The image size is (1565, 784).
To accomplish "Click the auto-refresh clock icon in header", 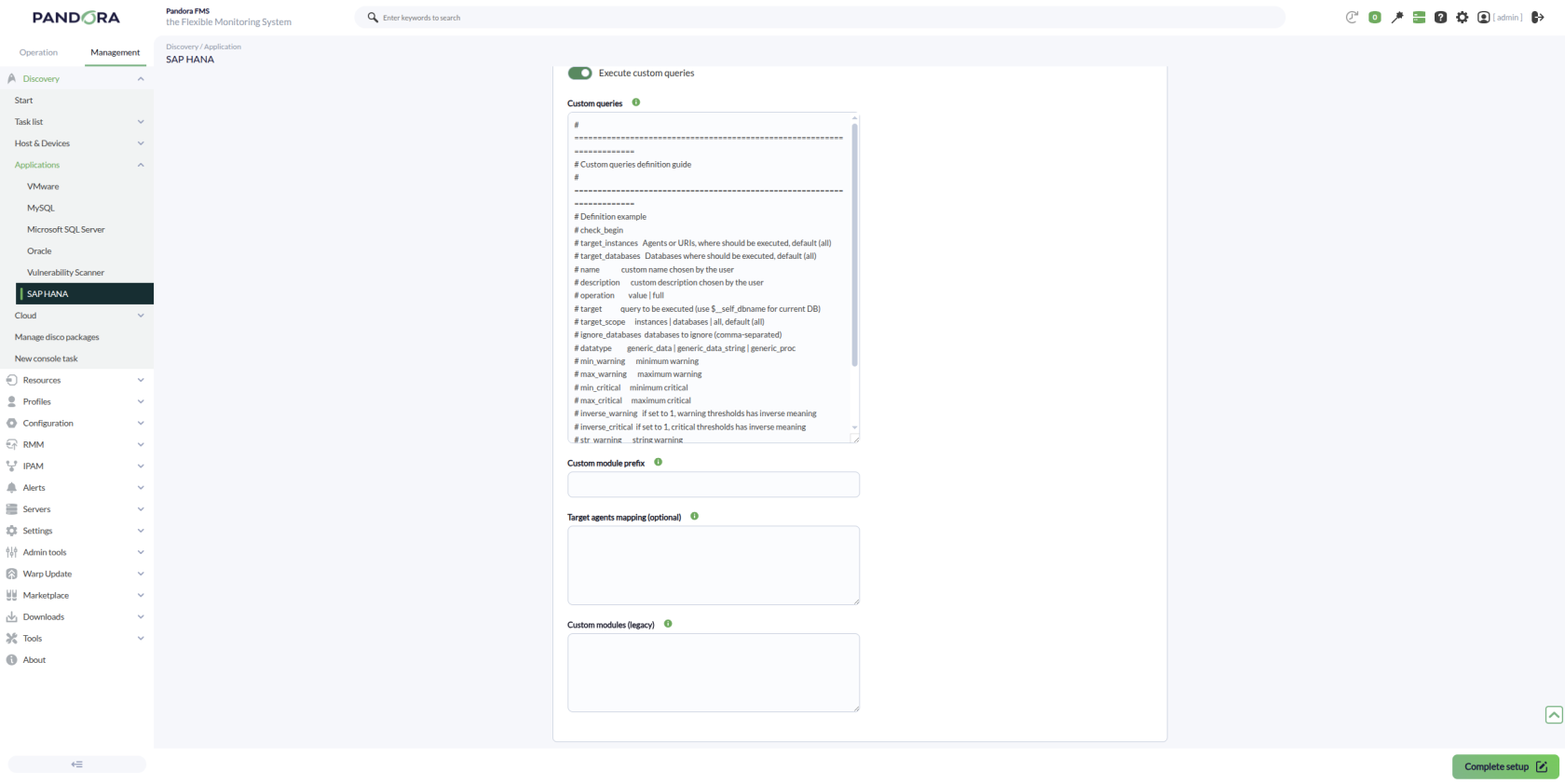I will [x=1352, y=18].
